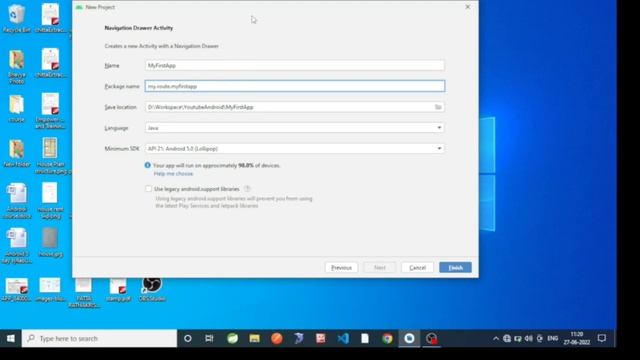
Task: Open the white document app on taskbar
Action: (365, 338)
